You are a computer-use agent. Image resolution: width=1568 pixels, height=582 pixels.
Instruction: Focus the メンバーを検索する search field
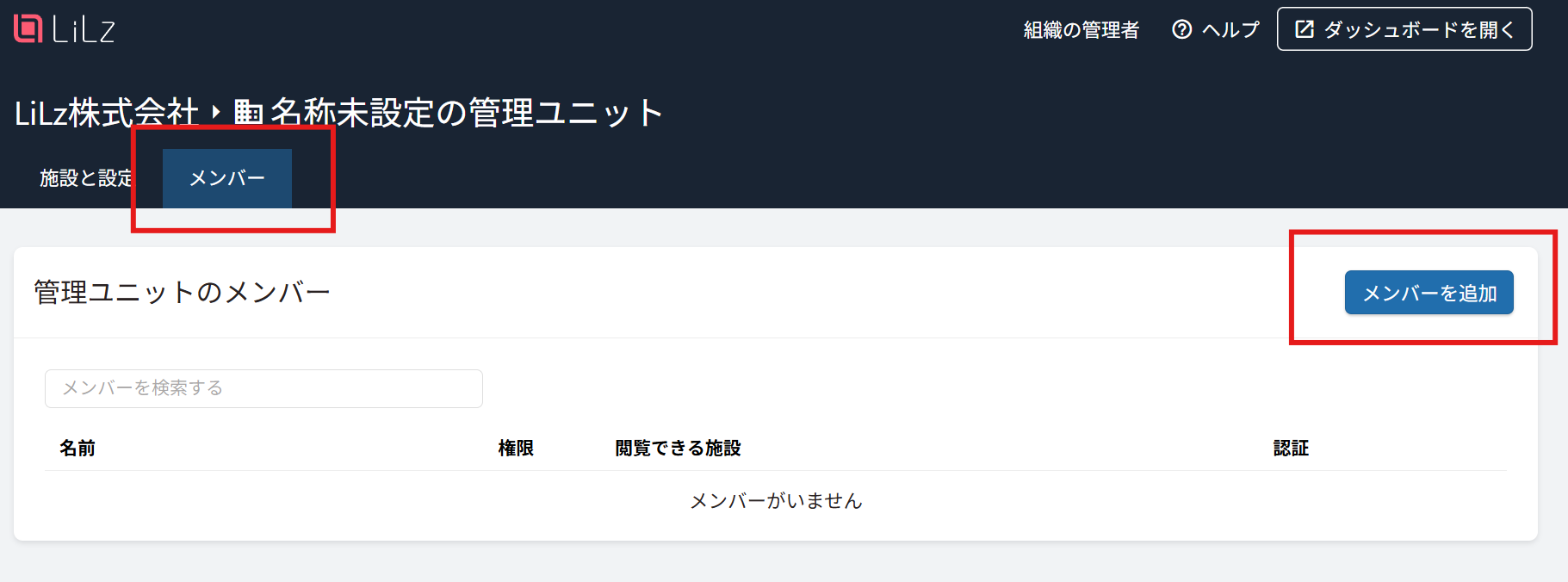coord(263,388)
